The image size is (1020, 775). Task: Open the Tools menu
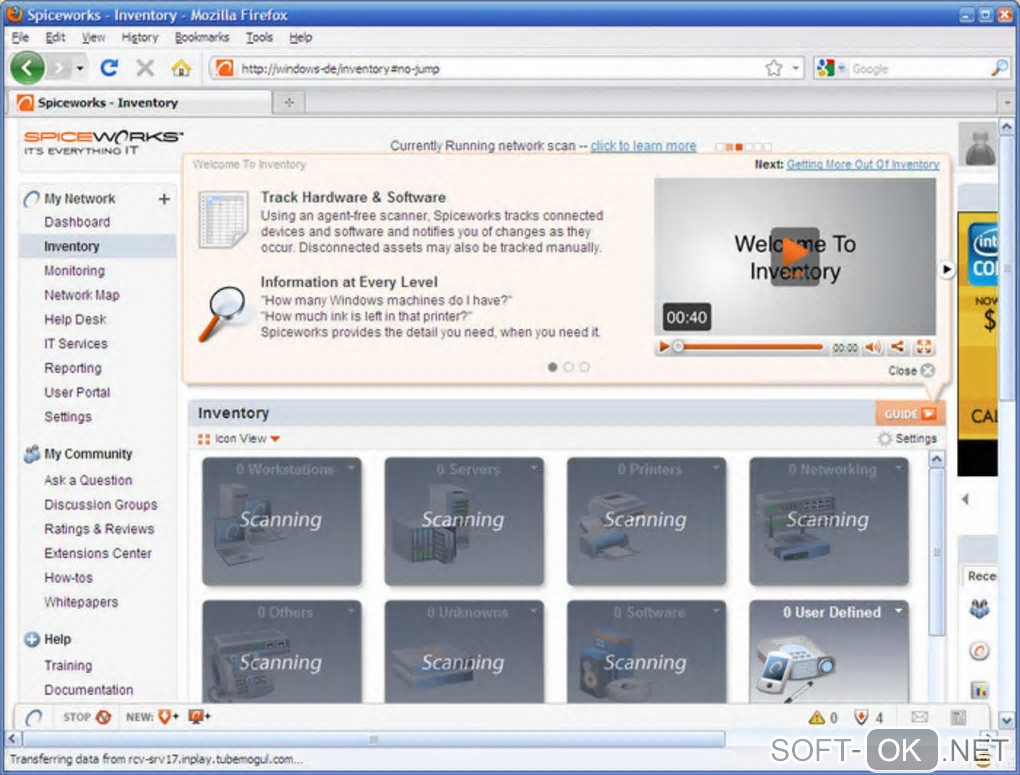[259, 37]
